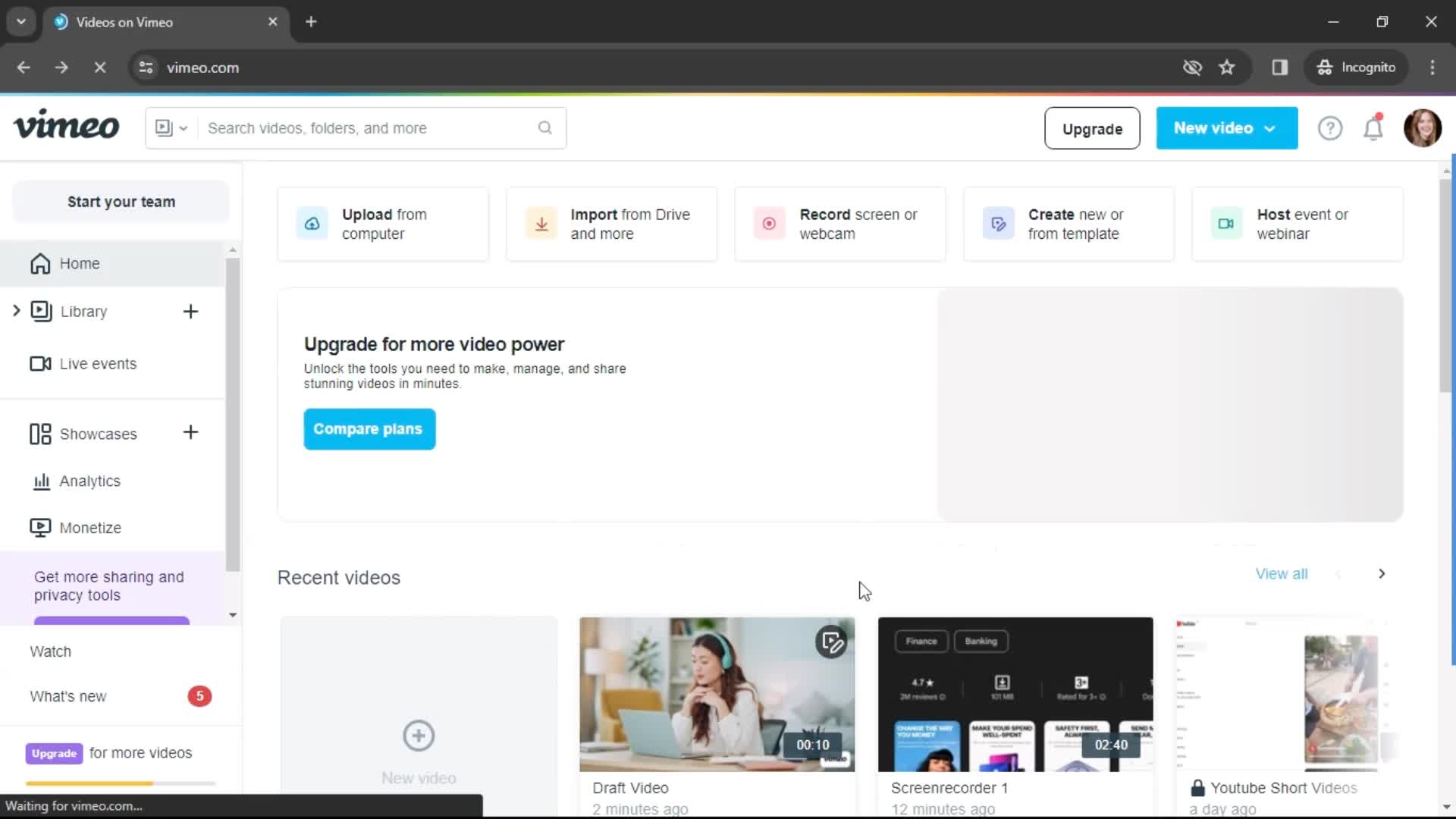
Task: Click the Incognito indicator
Action: [1356, 67]
